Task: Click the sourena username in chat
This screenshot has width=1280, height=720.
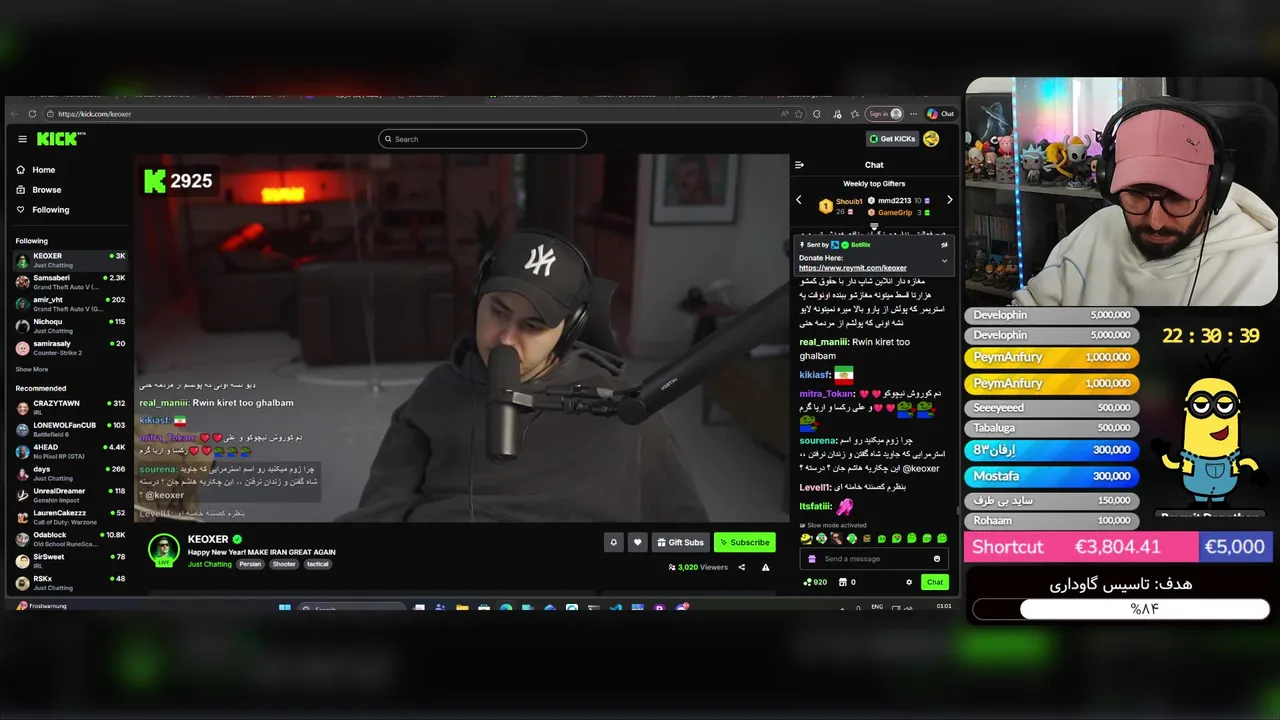Action: (817, 440)
